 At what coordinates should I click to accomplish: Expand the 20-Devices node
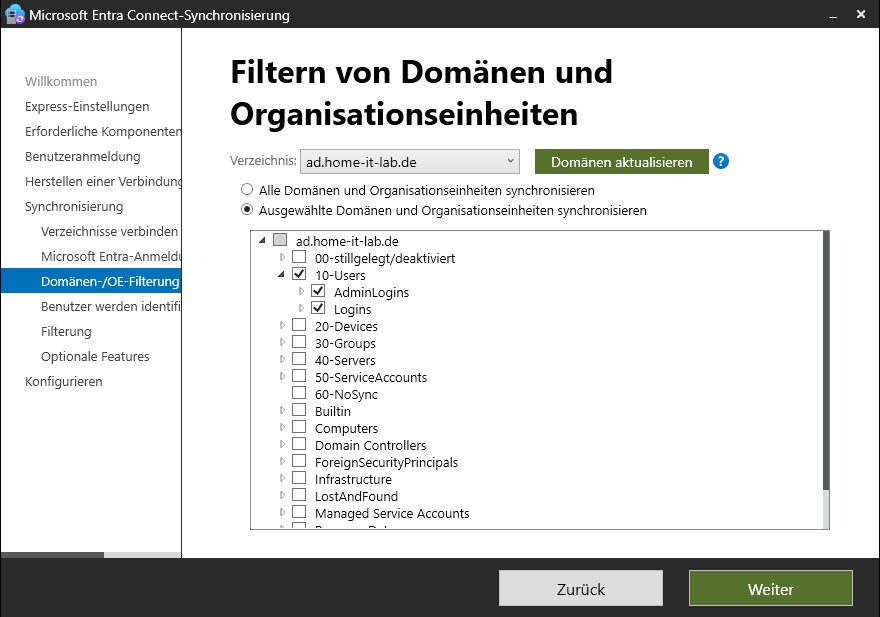pyautogui.click(x=282, y=325)
